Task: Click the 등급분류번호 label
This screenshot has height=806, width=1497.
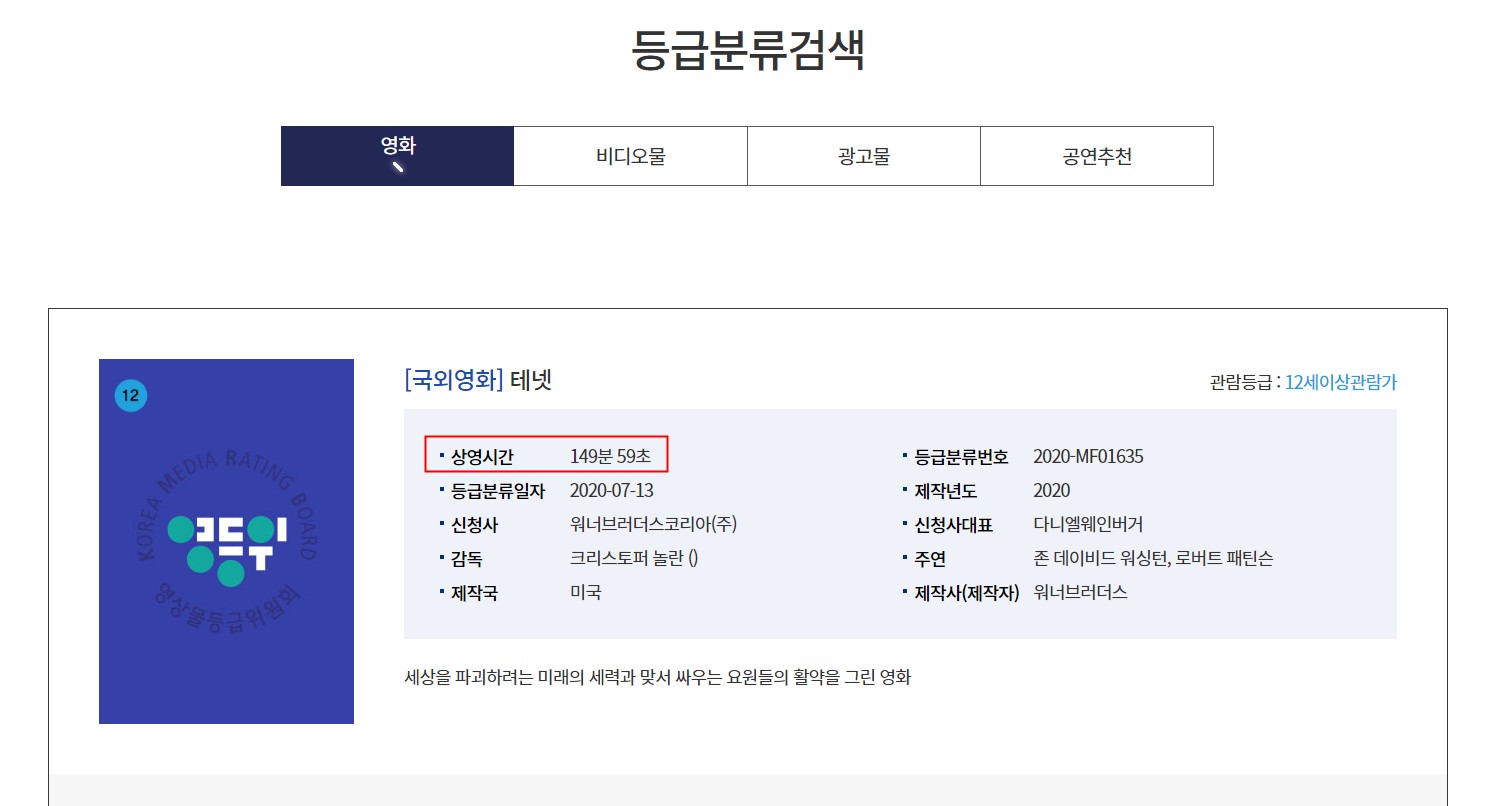Action: pos(961,457)
